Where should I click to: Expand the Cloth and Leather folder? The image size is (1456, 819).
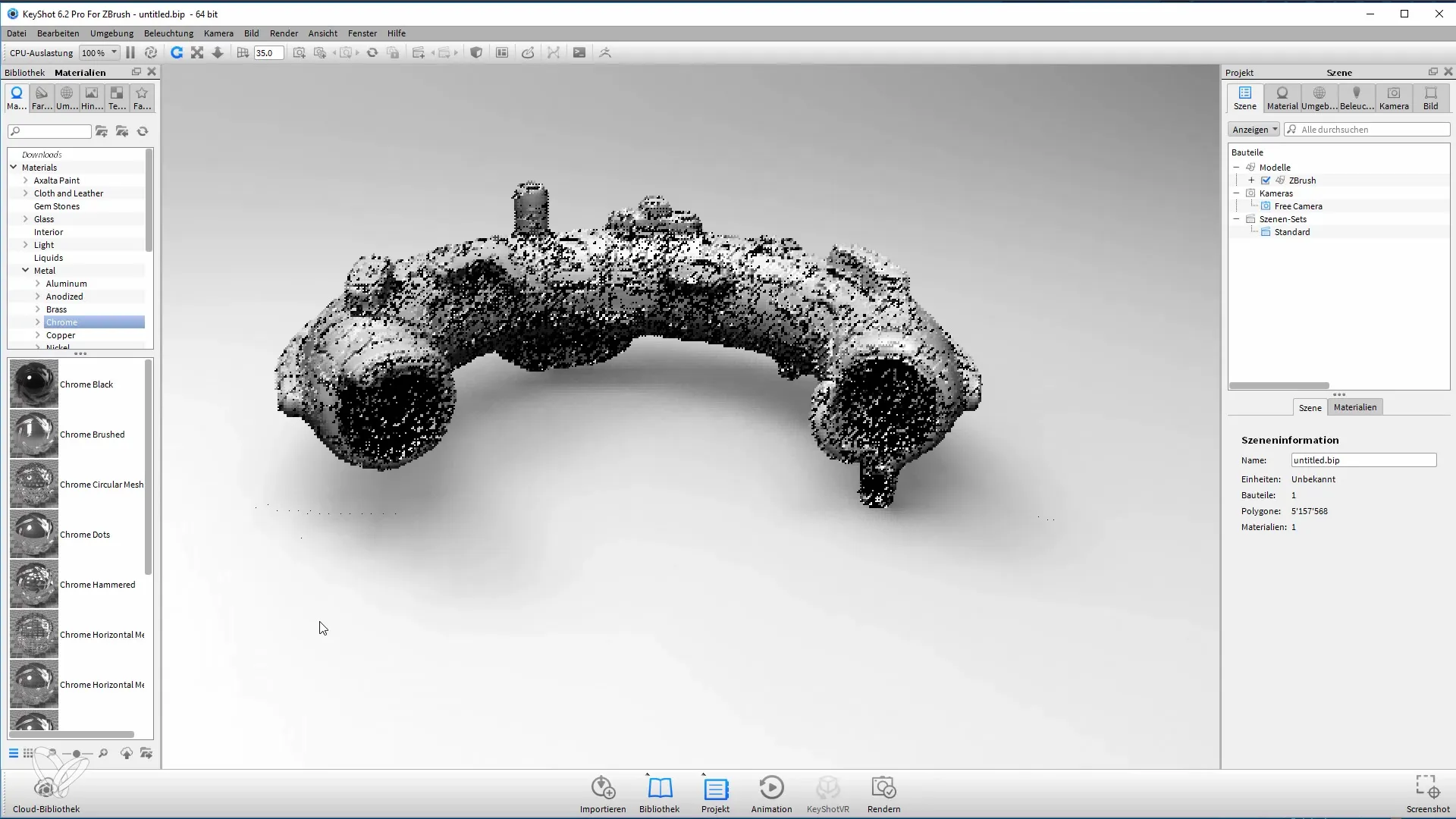pyautogui.click(x=26, y=193)
